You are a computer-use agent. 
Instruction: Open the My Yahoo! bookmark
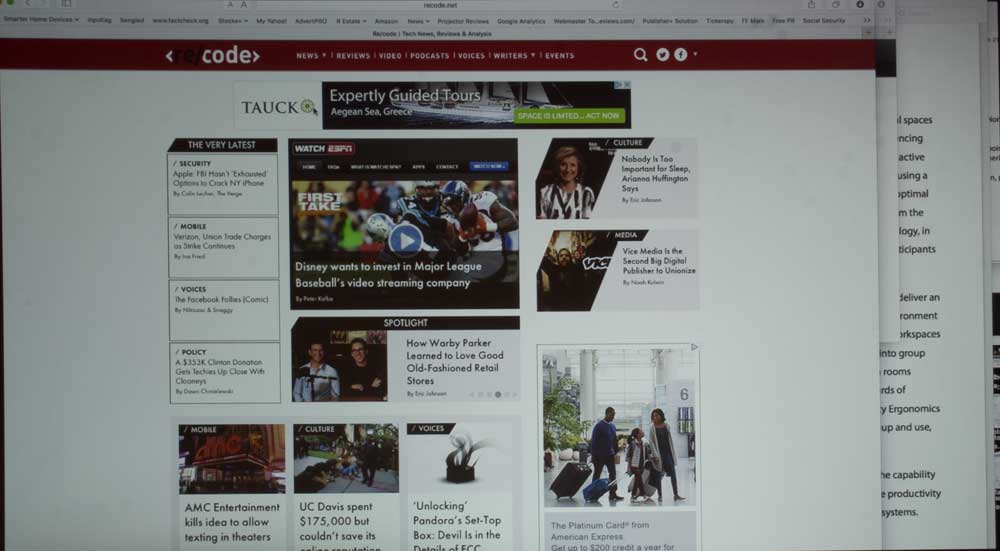point(271,20)
